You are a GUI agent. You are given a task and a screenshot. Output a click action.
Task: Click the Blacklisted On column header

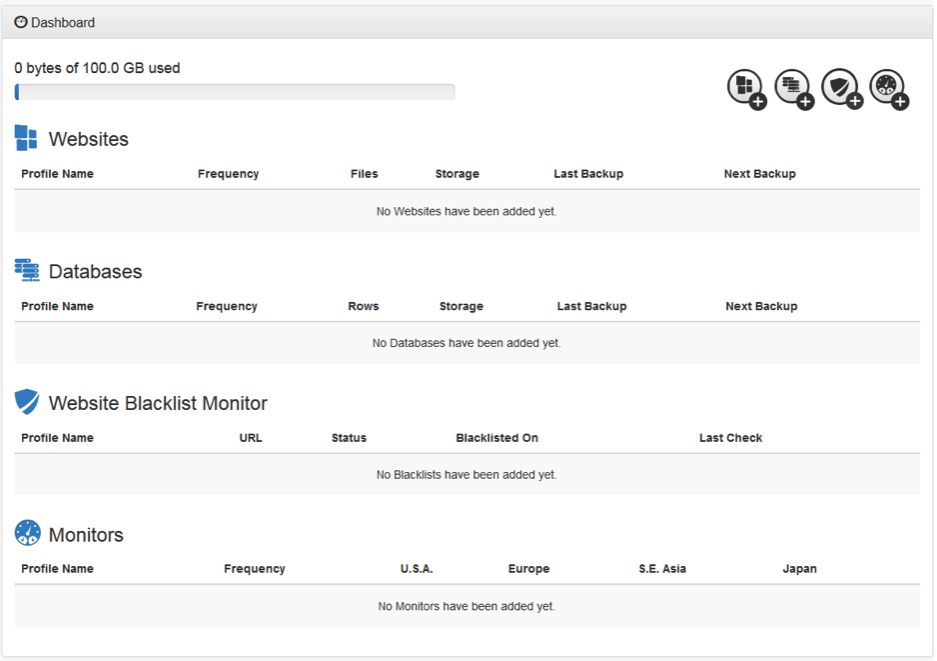tap(497, 438)
